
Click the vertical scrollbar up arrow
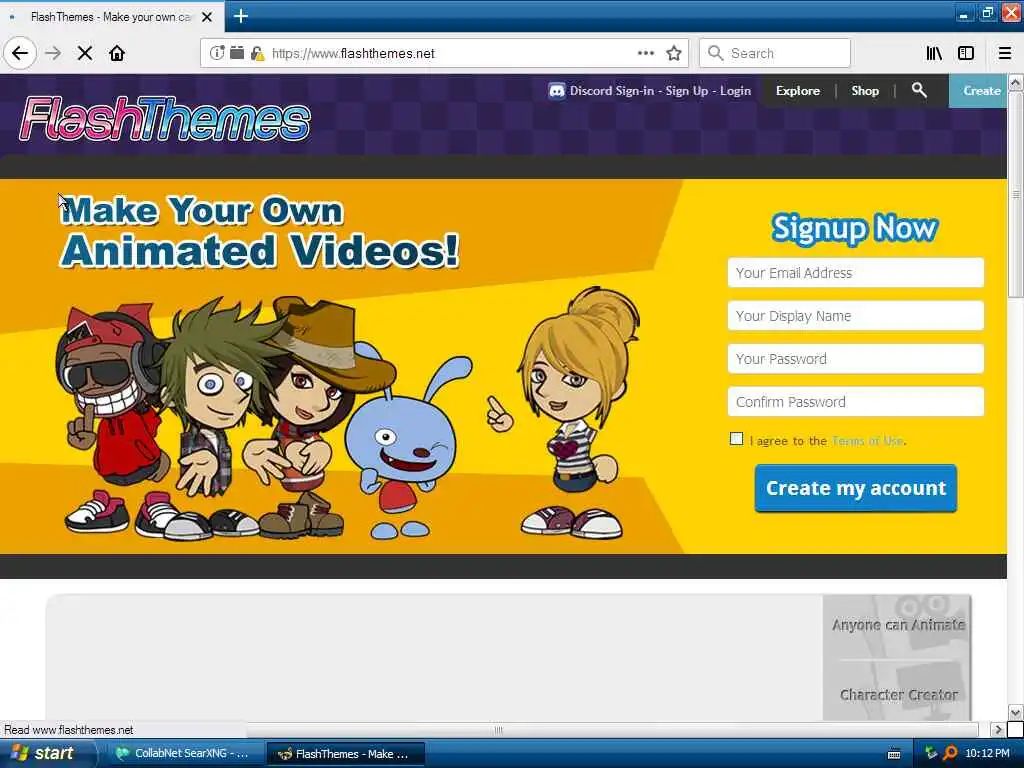point(1016,82)
